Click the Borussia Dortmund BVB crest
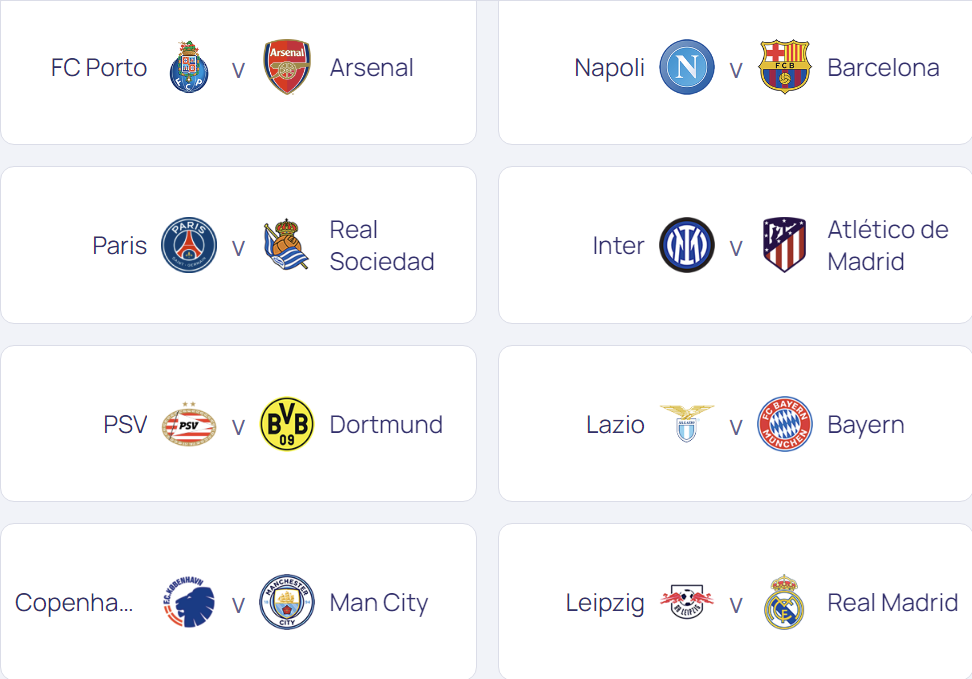 pos(287,424)
